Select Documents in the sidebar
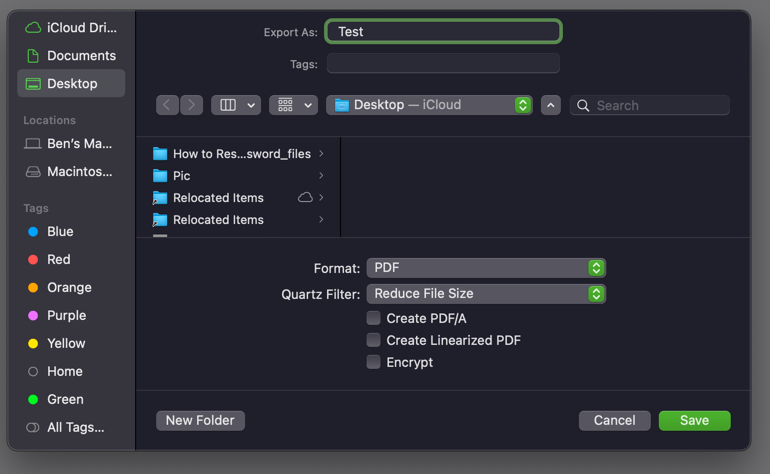 (x=81, y=55)
